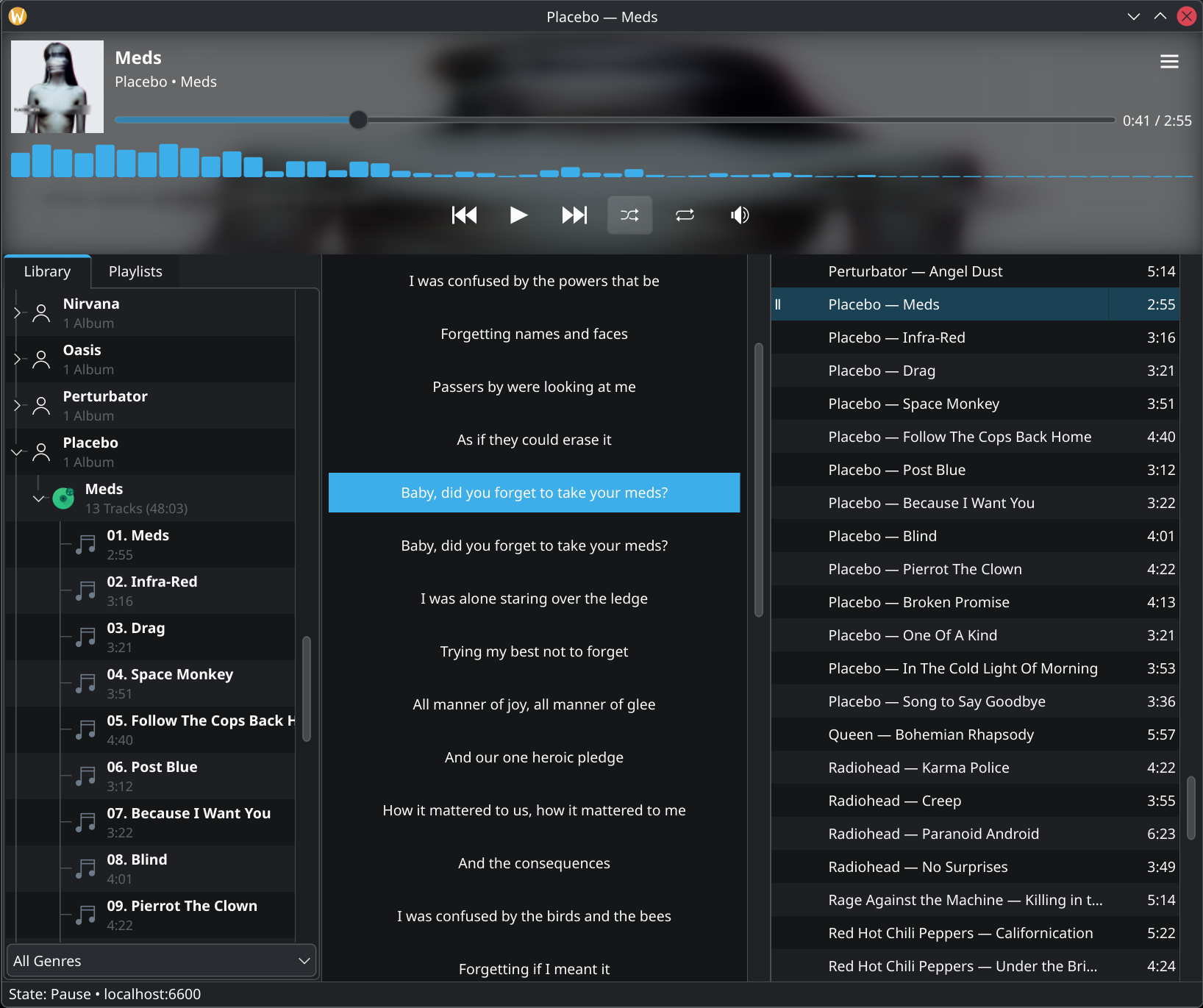Open the hamburger menu
Viewport: 1203px width, 1008px height.
[x=1169, y=62]
